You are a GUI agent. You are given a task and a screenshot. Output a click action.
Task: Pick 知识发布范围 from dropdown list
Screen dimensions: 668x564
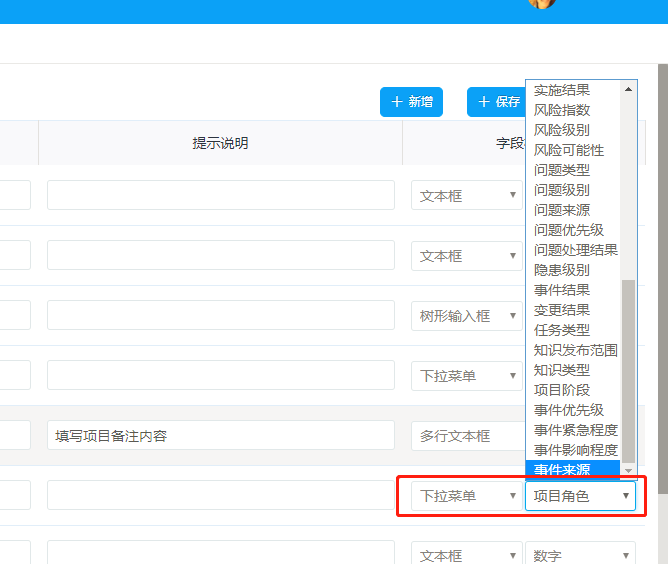pos(575,350)
